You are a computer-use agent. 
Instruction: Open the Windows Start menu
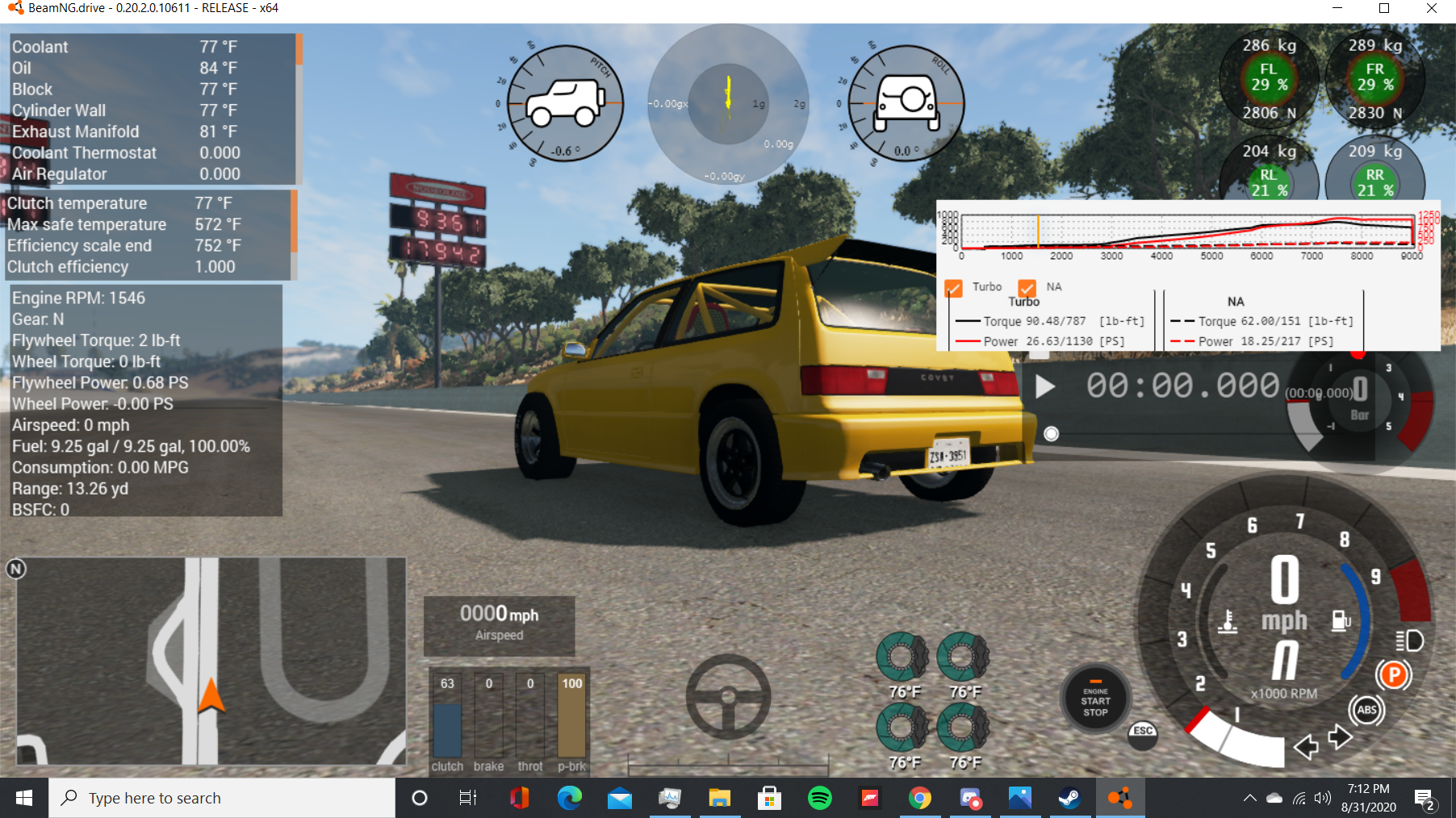click(24, 798)
